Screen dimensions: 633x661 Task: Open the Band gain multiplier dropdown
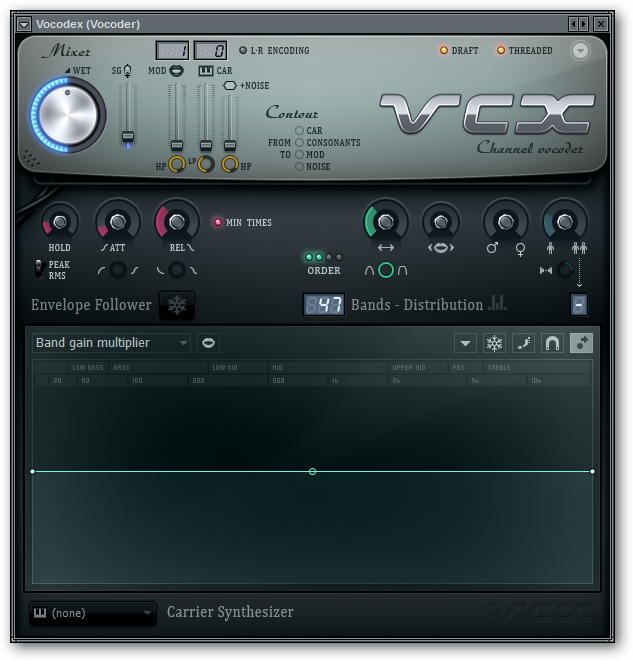pyautogui.click(x=111, y=343)
